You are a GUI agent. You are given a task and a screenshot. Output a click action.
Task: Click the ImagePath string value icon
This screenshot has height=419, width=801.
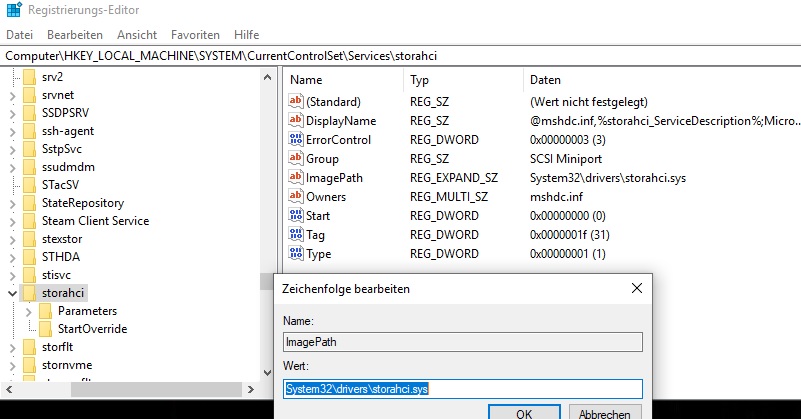(x=296, y=177)
